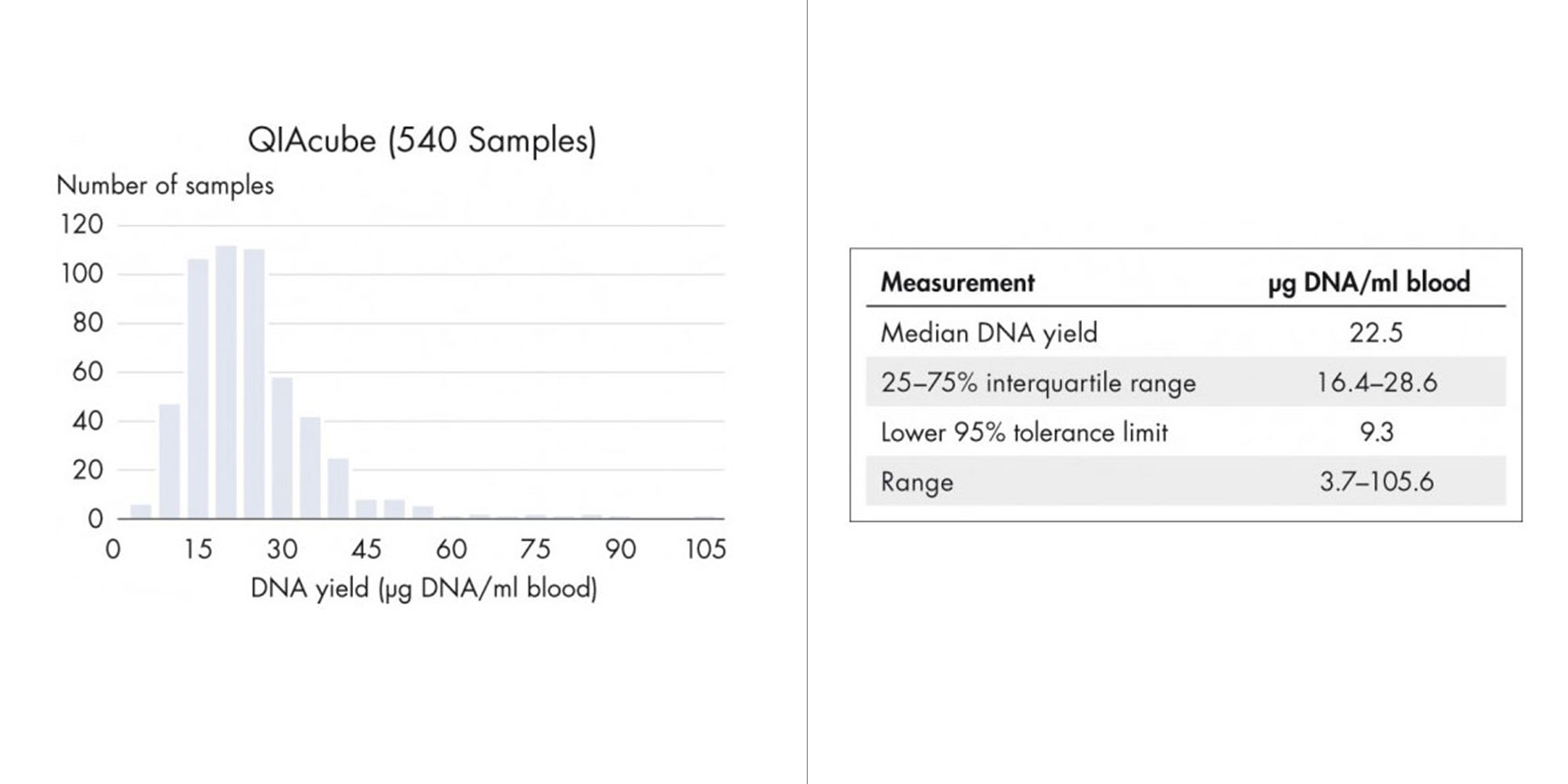
Task: Select the Range row label
Action: [x=916, y=481]
